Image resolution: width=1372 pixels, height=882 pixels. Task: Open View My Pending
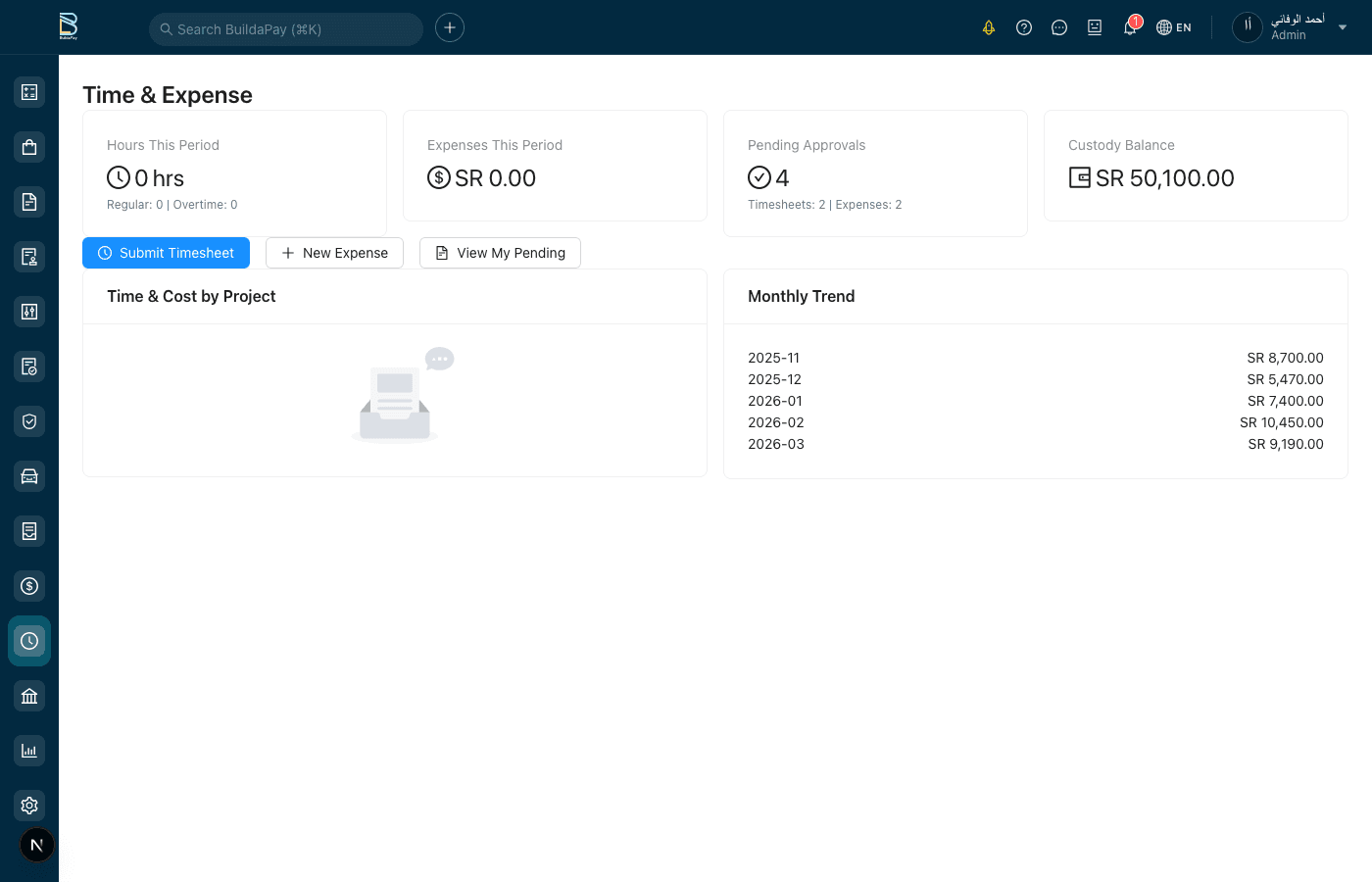pyautogui.click(x=500, y=253)
